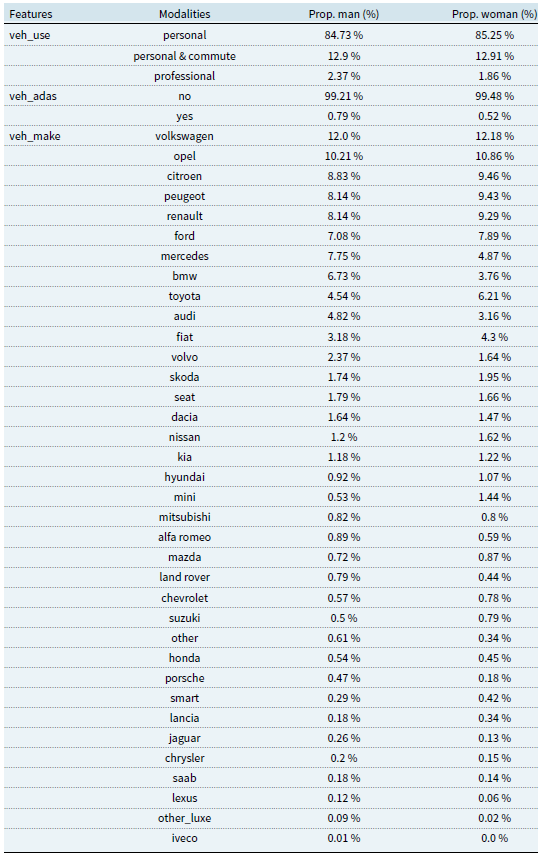The image size is (542, 856).
Task: Click the alfa romeo modality
Action: tap(184, 537)
